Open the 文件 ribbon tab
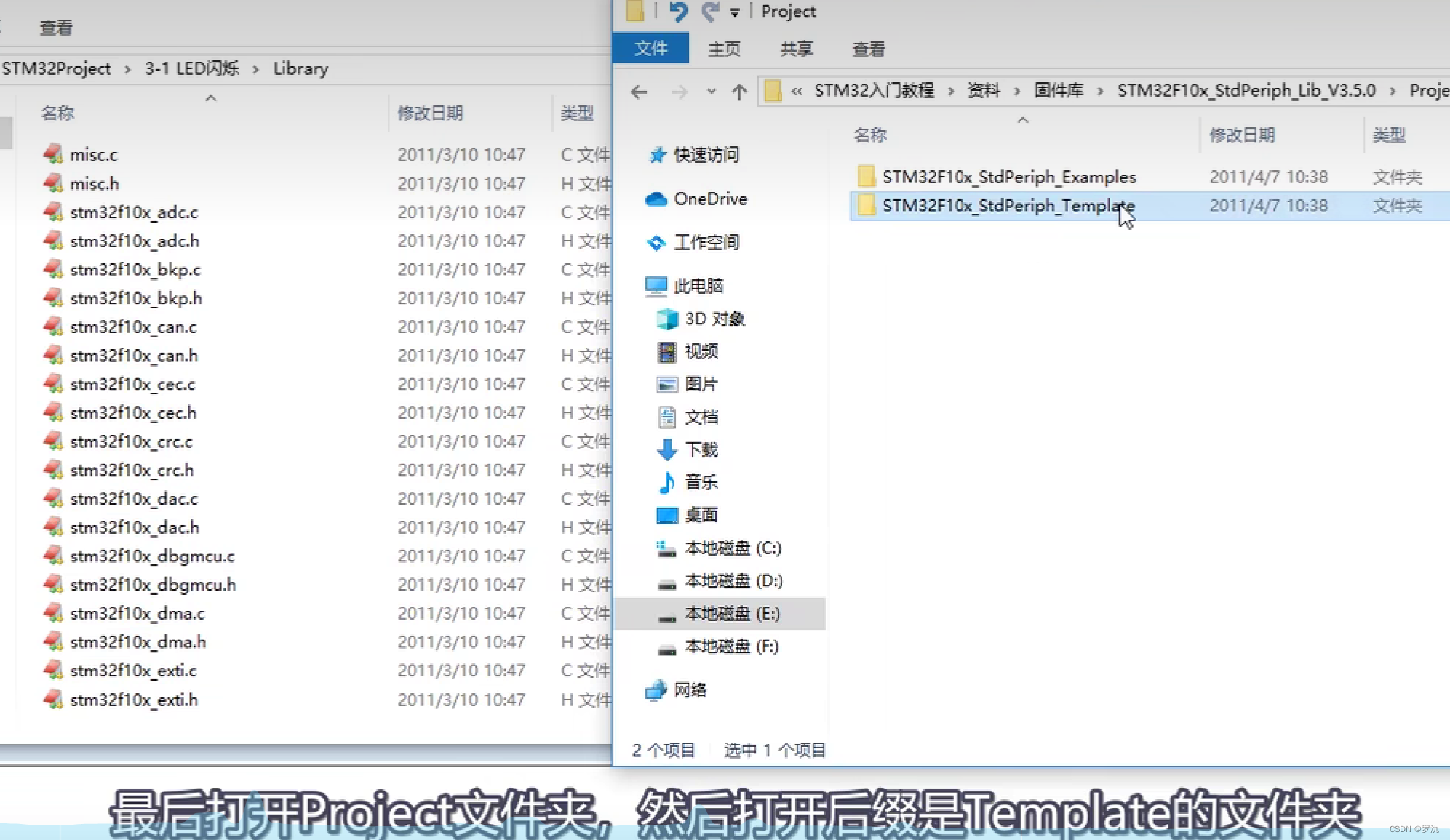1450x840 pixels. click(x=650, y=49)
